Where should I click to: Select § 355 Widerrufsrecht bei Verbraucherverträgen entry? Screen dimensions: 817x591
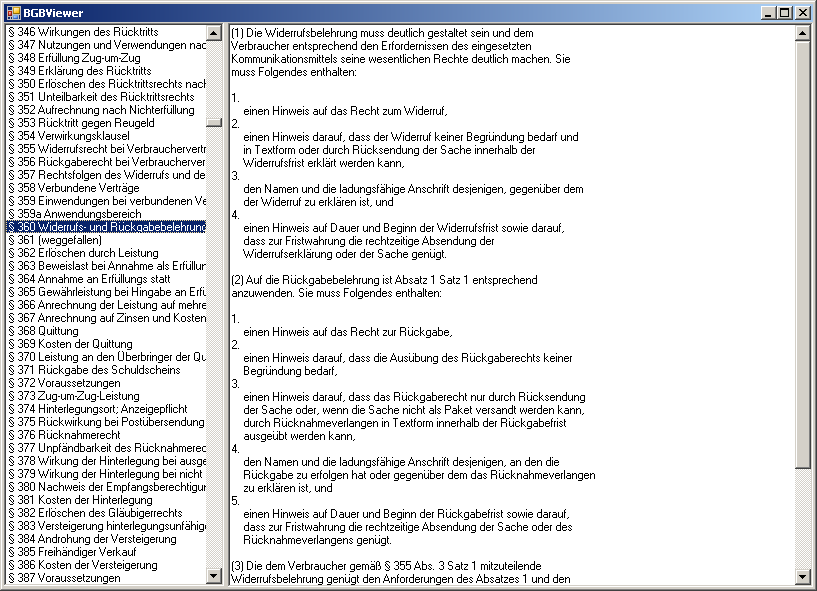click(106, 149)
